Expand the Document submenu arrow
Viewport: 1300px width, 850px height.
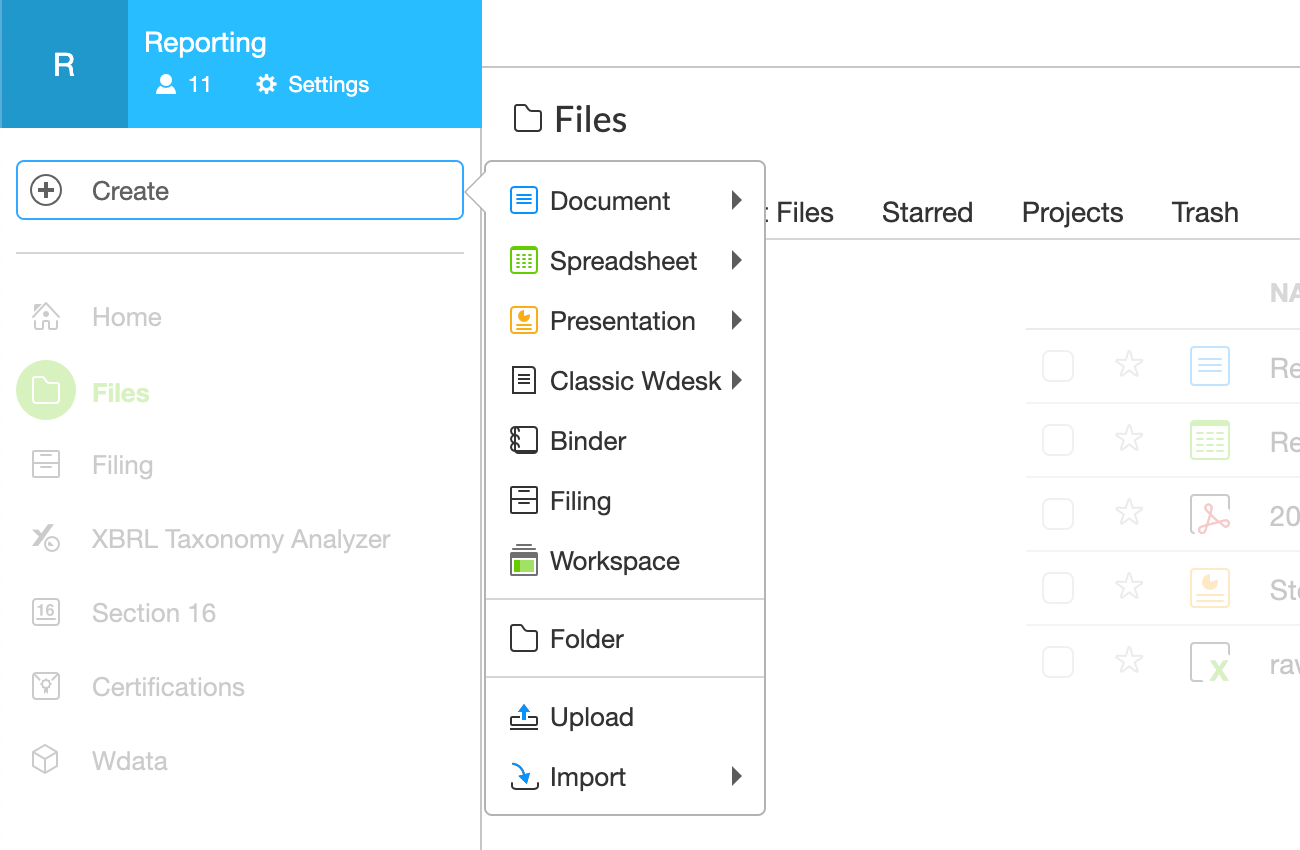coord(737,201)
